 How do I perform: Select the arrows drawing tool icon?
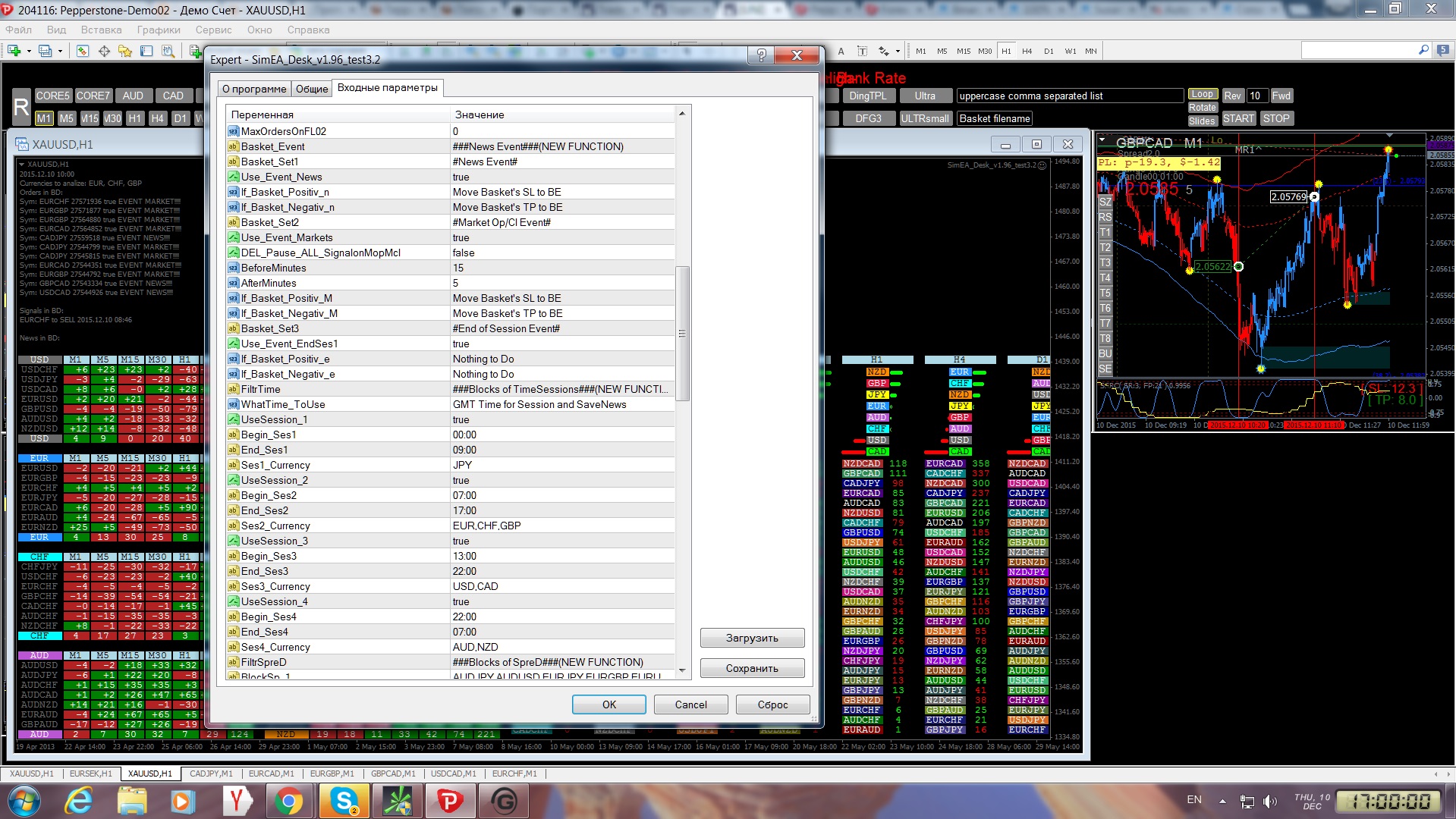coord(884,51)
